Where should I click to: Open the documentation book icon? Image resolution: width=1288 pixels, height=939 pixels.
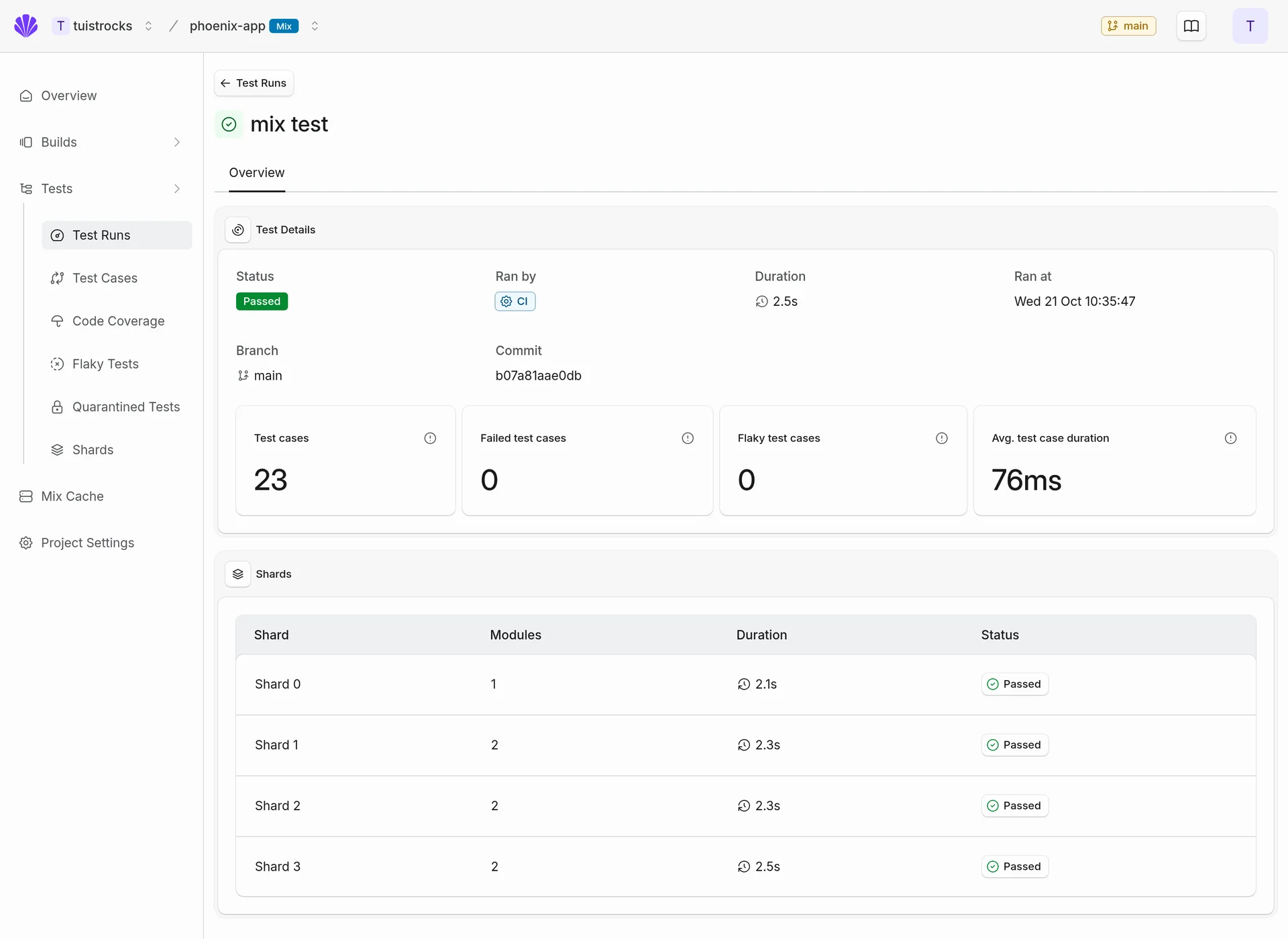pos(1191,26)
